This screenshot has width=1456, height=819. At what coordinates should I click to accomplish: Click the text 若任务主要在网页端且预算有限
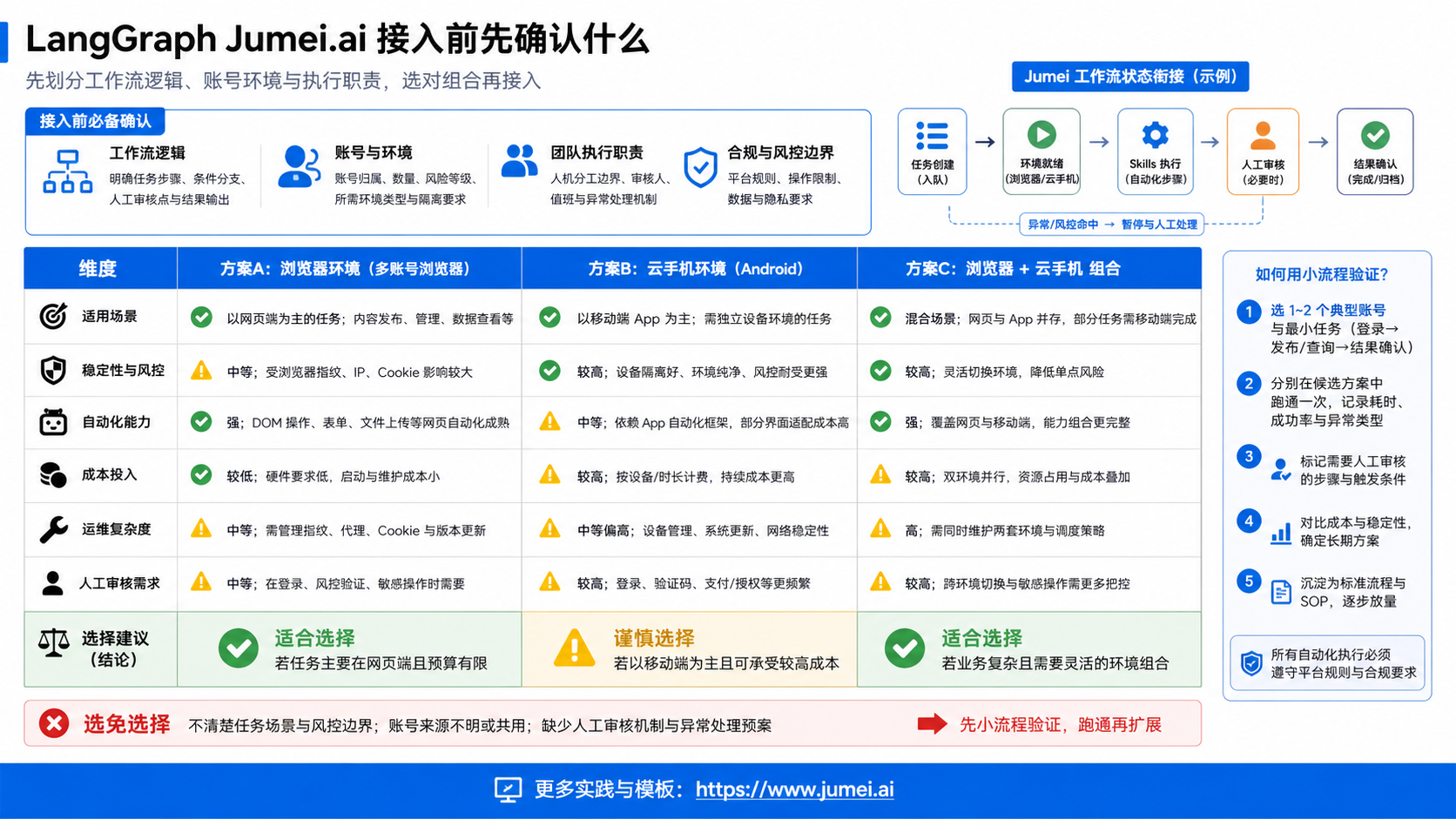pos(381,663)
